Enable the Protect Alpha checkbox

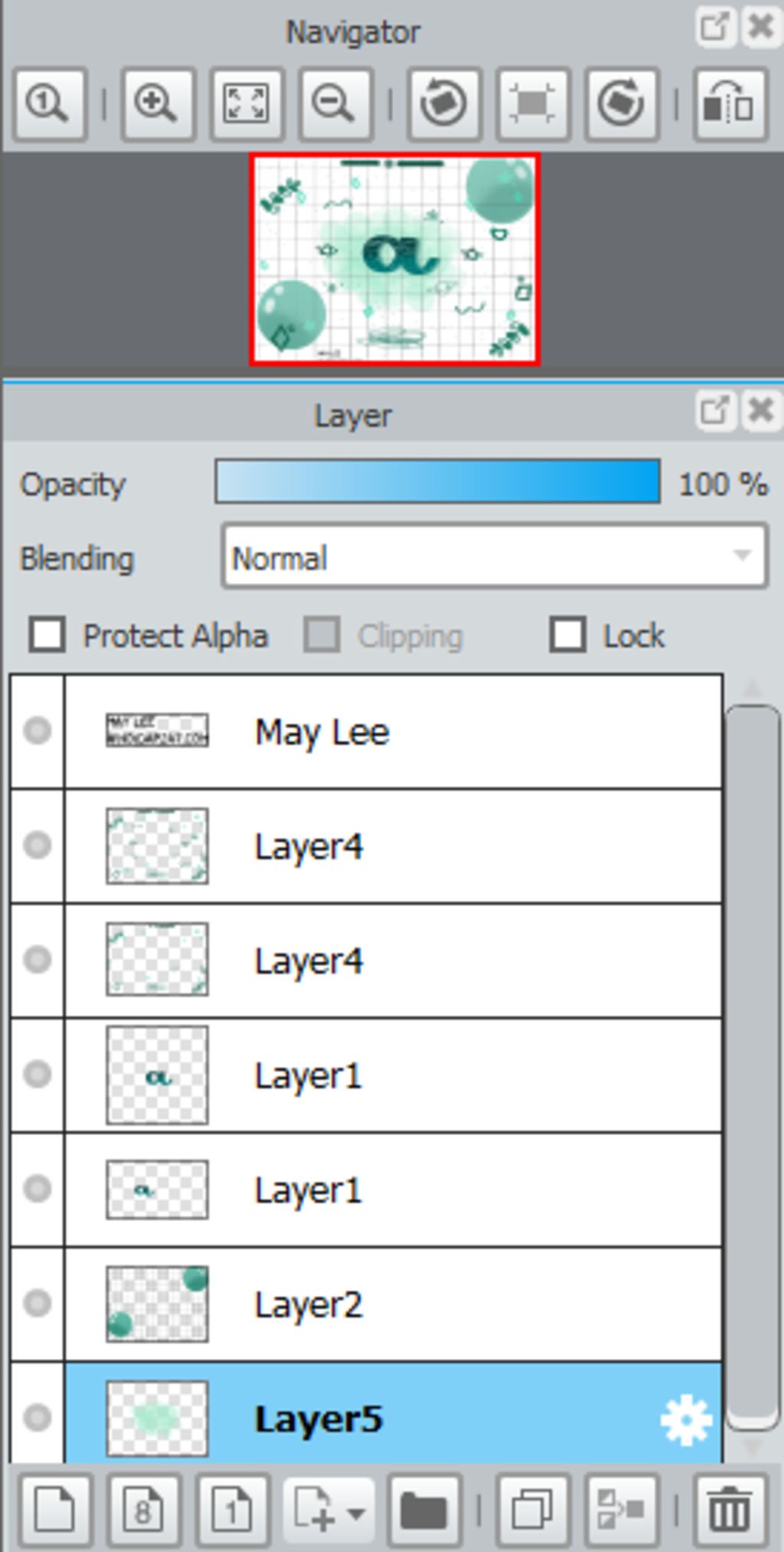tap(47, 635)
